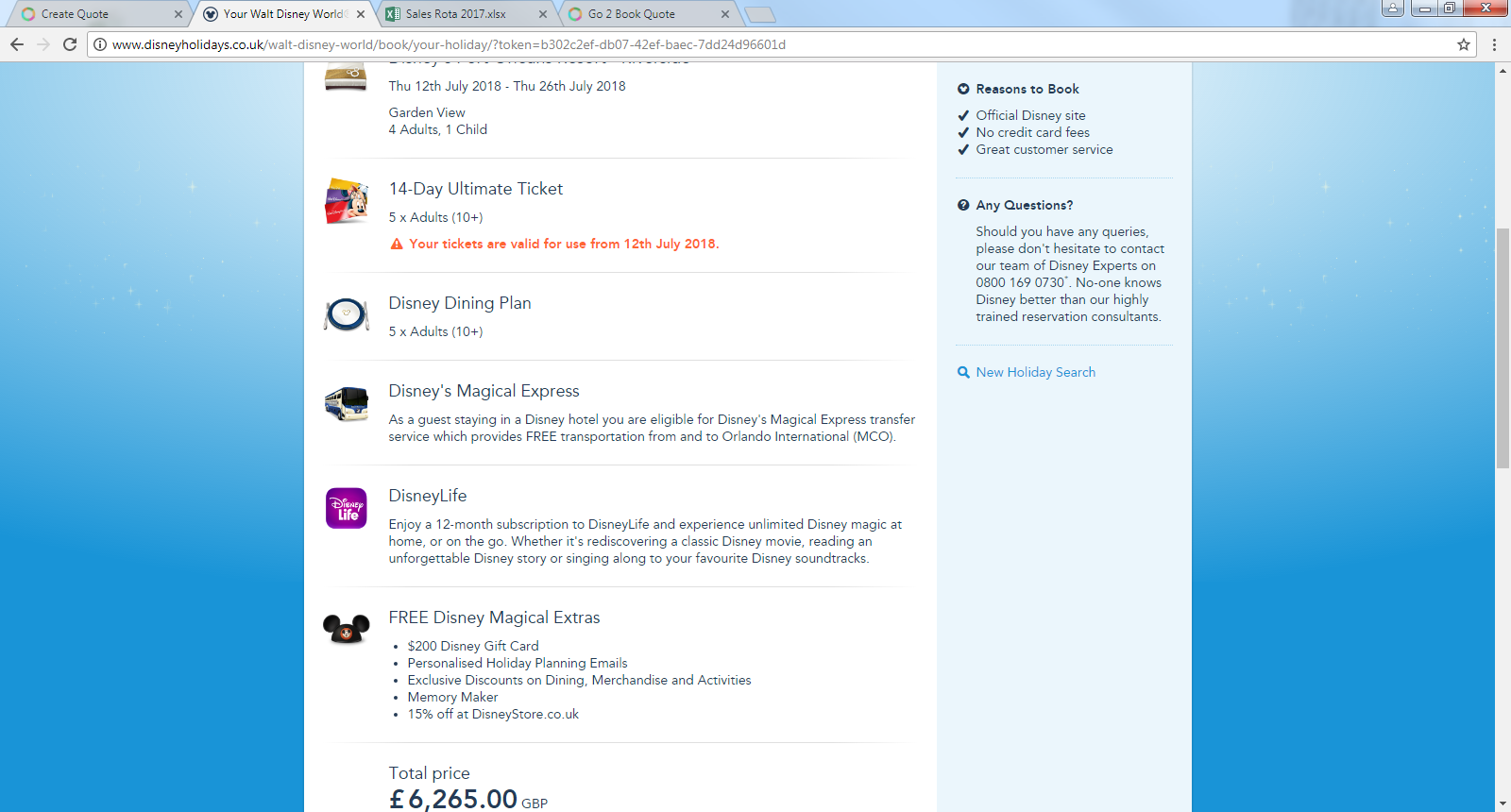Screen dimensions: 1511x812
Task: Close the Your Walt Disney World tab
Action: coord(361,14)
